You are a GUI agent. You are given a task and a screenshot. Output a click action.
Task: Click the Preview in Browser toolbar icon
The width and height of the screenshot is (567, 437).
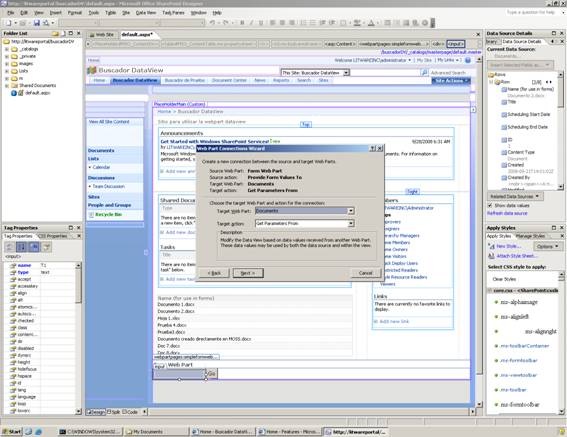pos(46,23)
